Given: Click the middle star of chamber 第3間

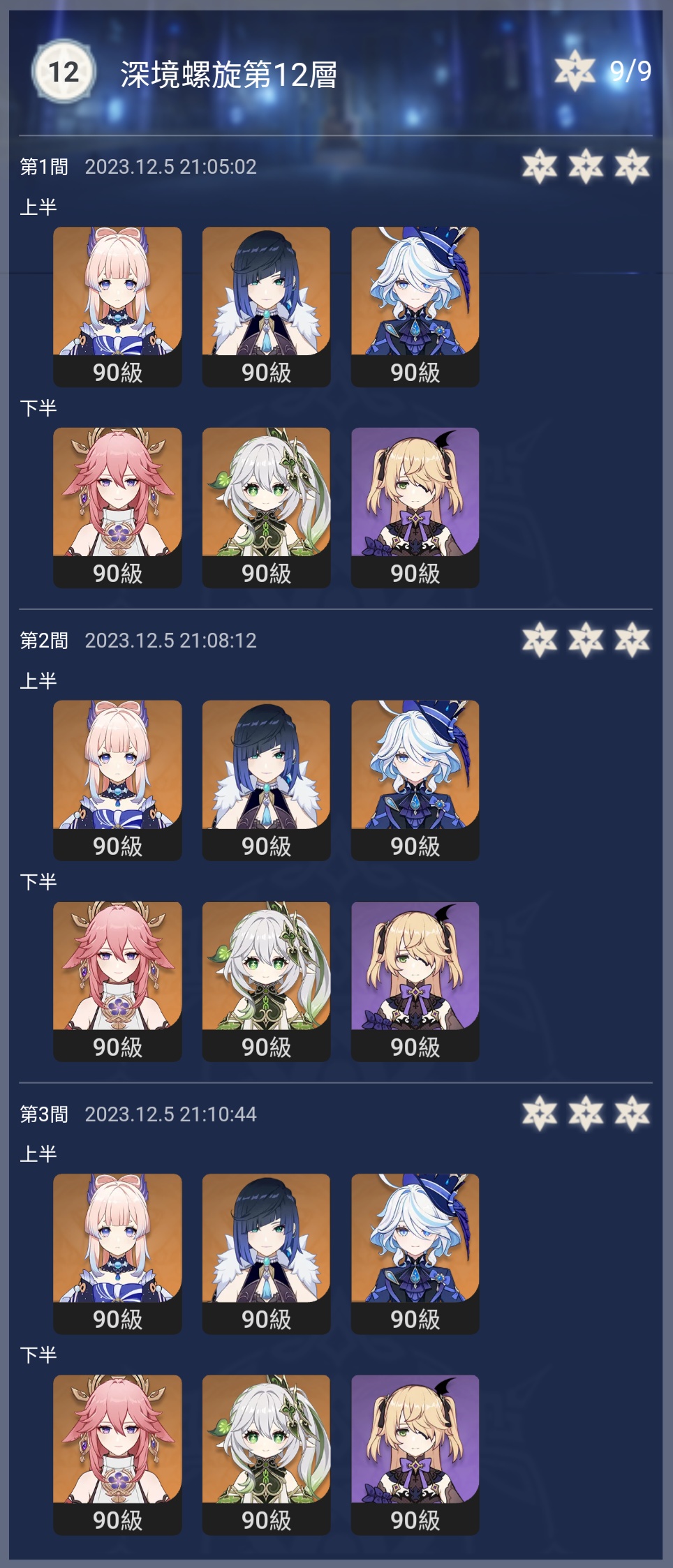Looking at the screenshot, I should [586, 1114].
